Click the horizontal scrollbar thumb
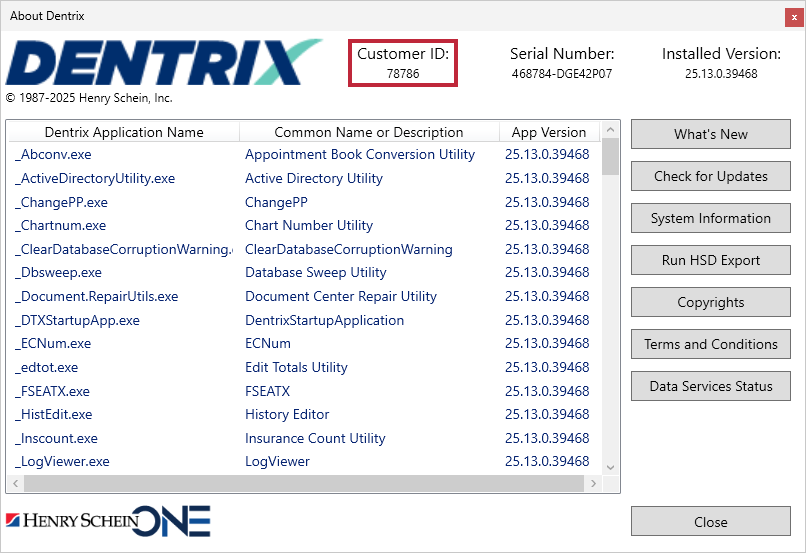 coord(304,483)
